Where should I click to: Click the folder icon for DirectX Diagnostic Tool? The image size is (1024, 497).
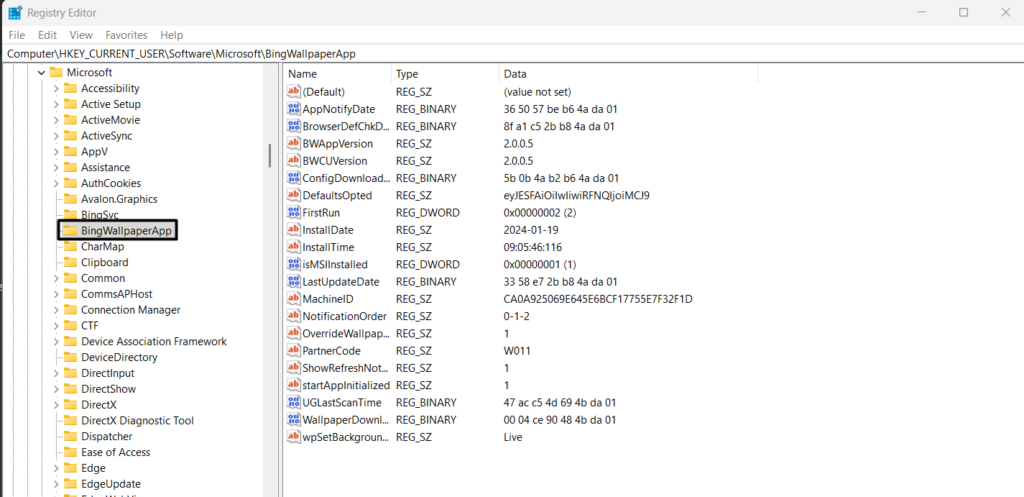click(70, 421)
